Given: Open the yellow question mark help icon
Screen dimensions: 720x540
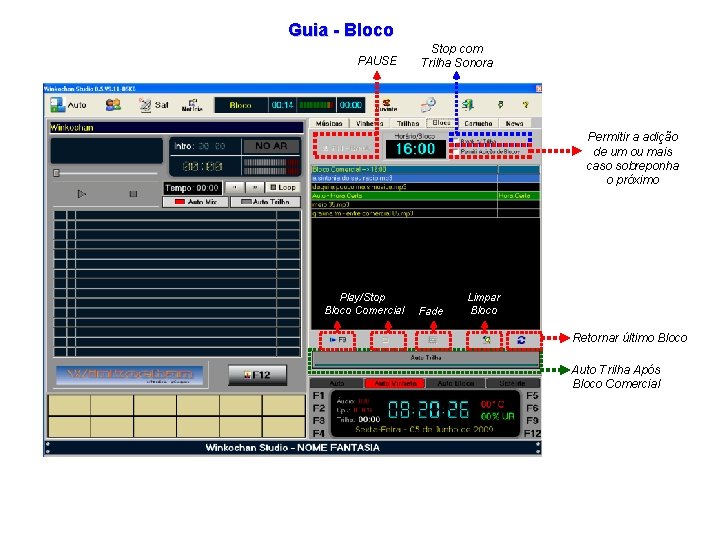Looking at the screenshot, I should (525, 105).
